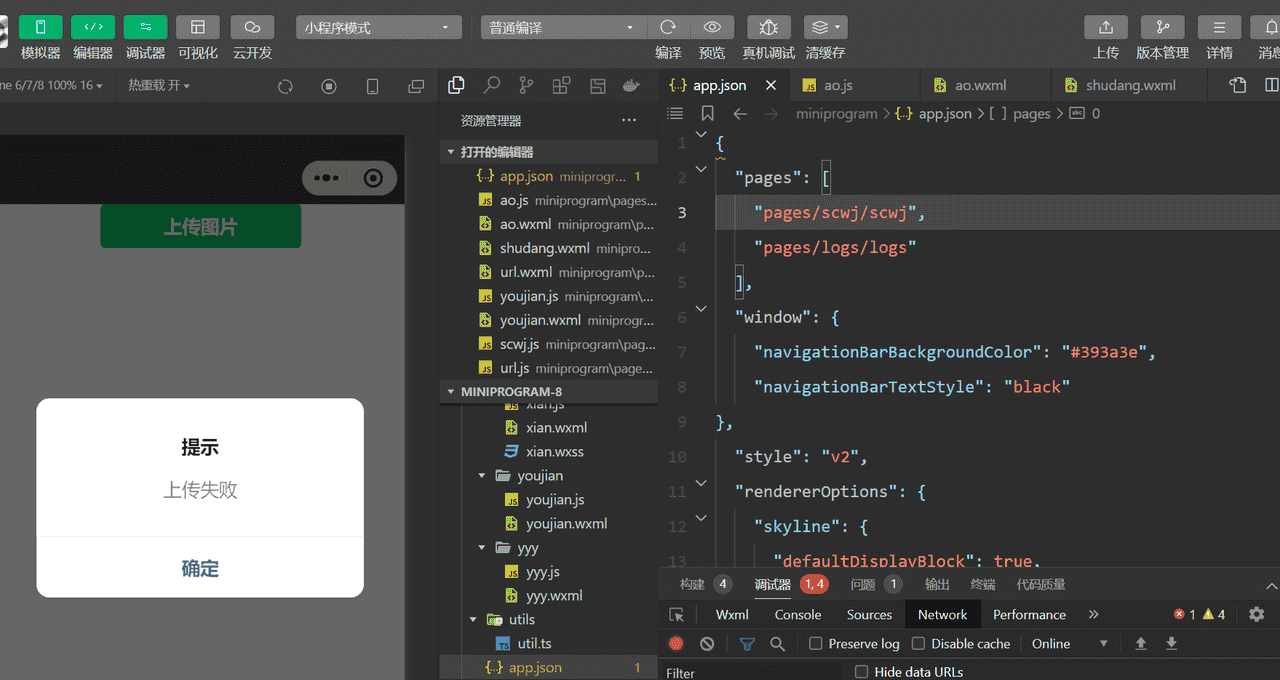Image resolution: width=1280 pixels, height=680 pixels.
Task: Open the 小程序模式 dropdown
Action: (x=379, y=28)
